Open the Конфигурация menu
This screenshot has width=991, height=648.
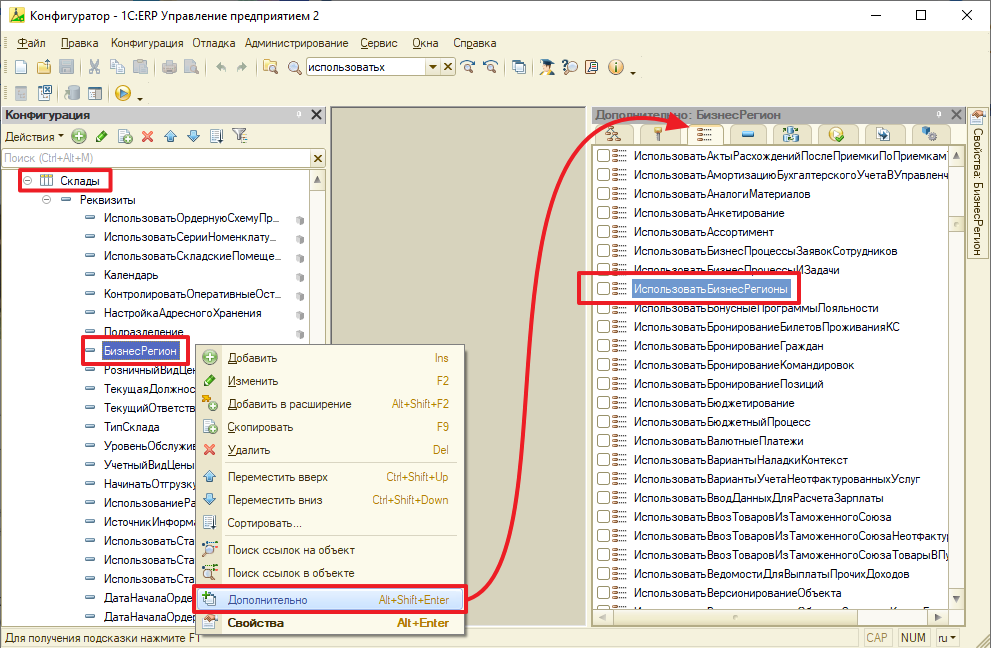click(x=147, y=43)
